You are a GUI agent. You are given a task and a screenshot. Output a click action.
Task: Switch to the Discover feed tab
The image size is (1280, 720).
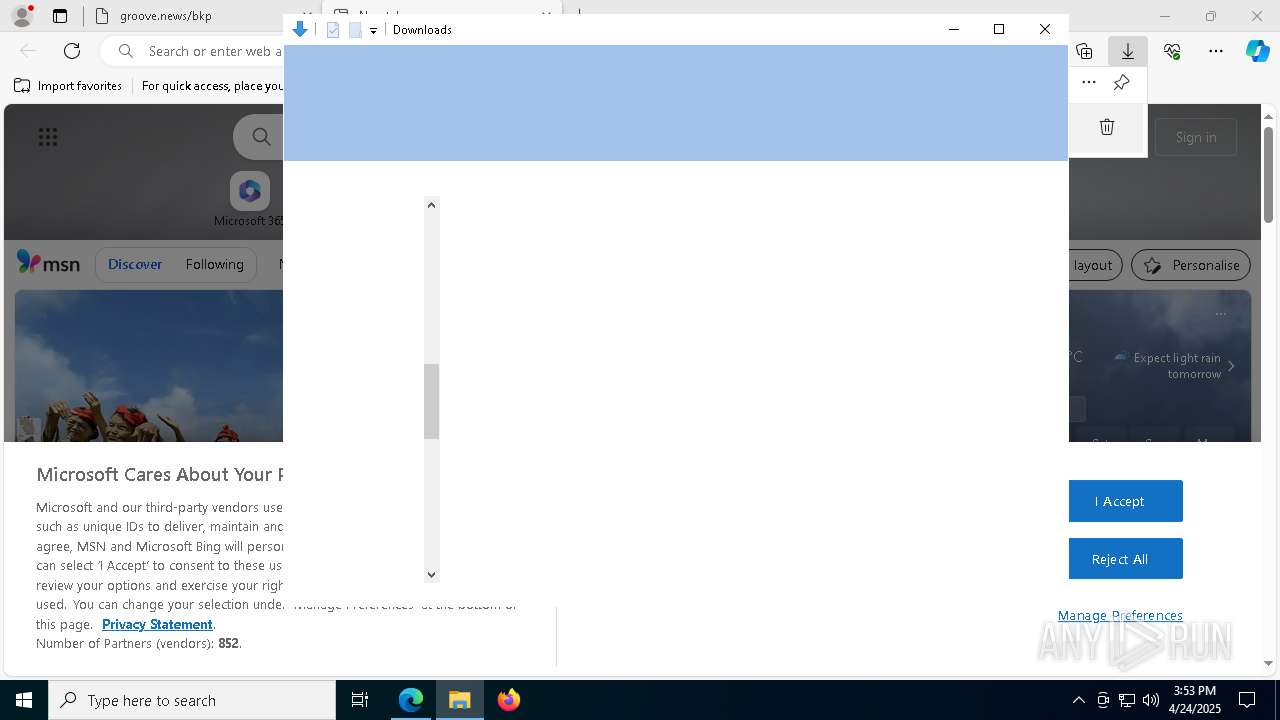pyautogui.click(x=135, y=264)
